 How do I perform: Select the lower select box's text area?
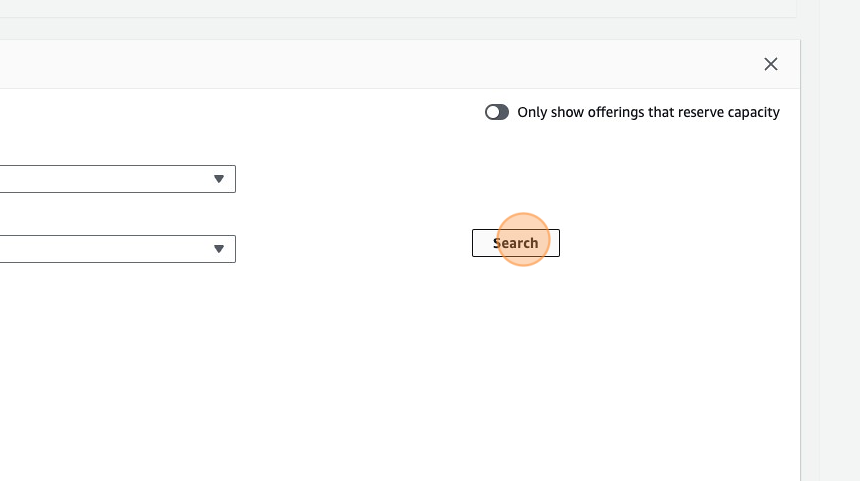coord(100,249)
